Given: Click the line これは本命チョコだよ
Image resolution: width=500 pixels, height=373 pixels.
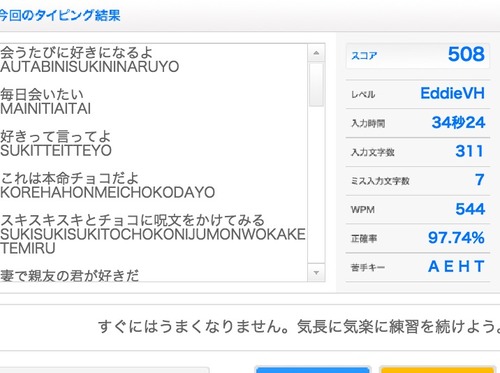Looking at the screenshot, I should click(x=69, y=178).
